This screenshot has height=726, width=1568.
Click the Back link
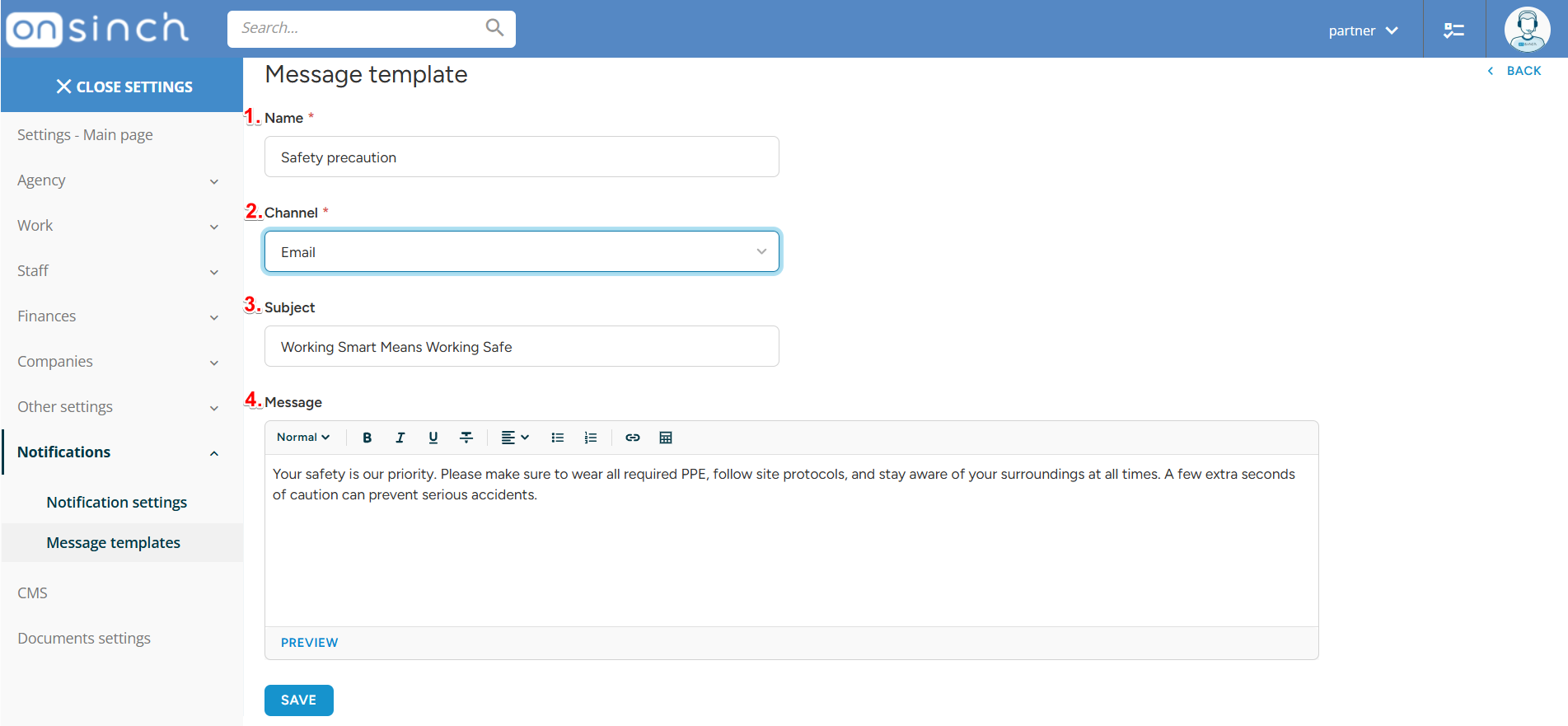[x=1514, y=71]
